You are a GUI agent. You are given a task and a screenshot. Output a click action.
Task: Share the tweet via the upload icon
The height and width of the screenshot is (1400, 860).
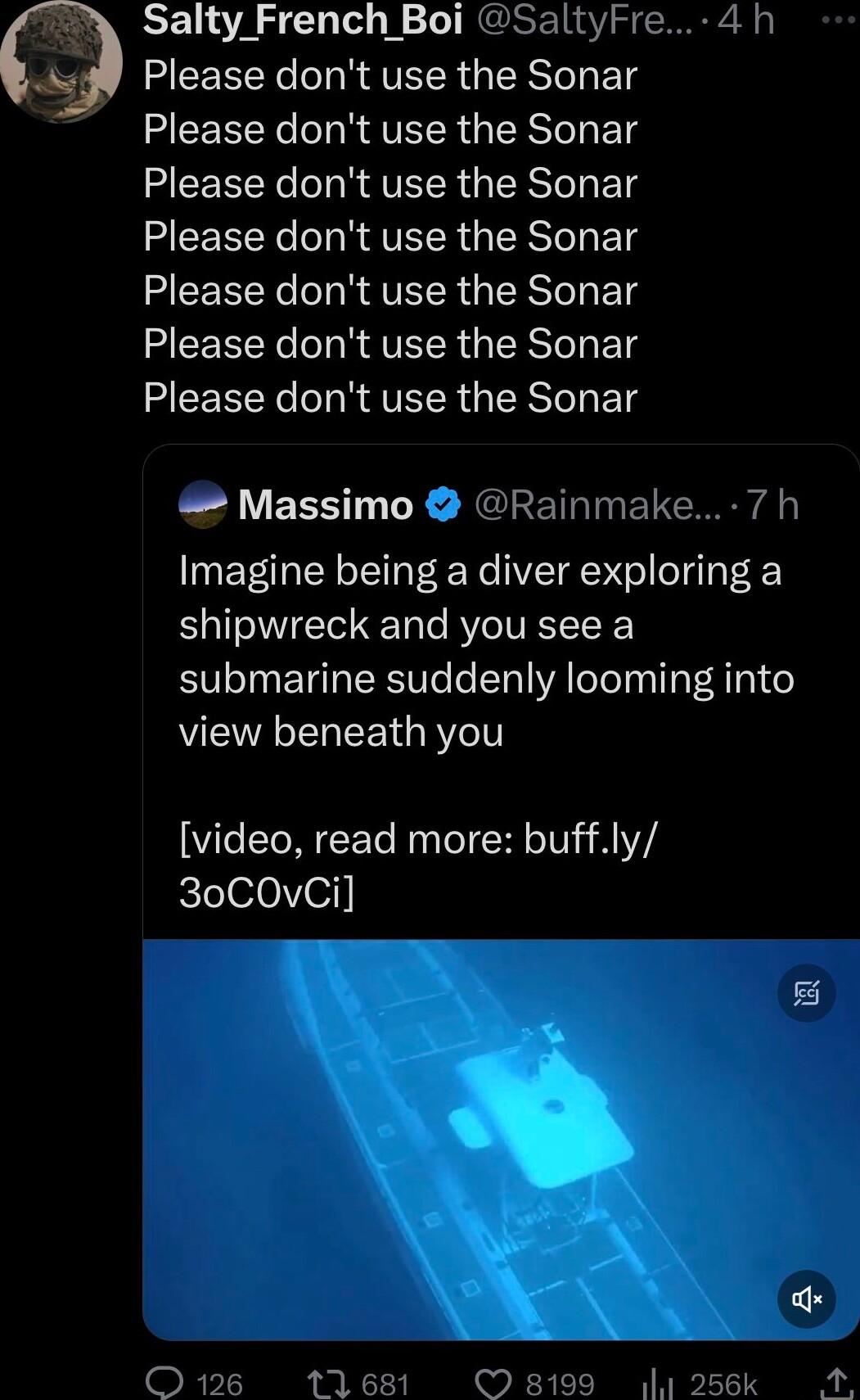coord(836,1381)
